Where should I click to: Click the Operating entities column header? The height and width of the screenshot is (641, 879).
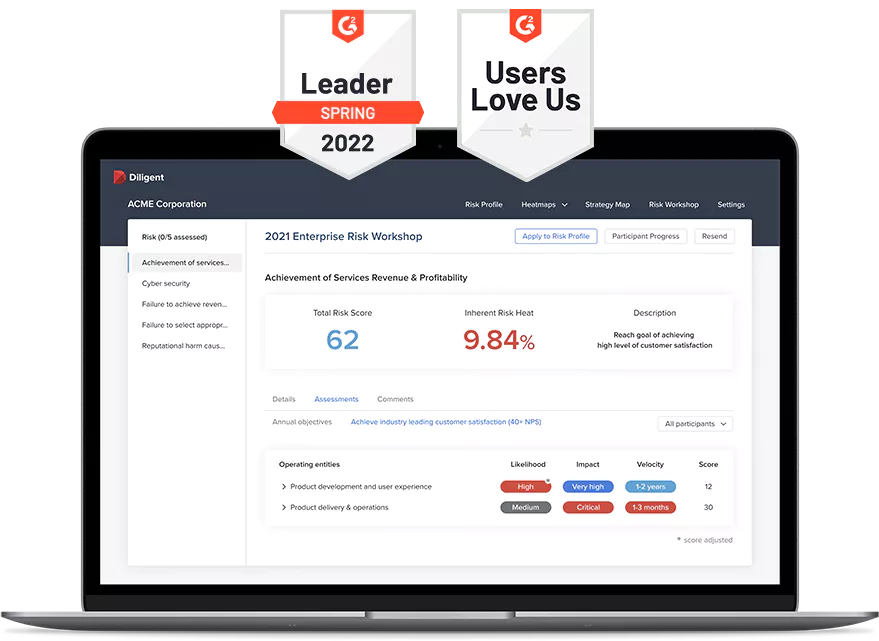pyautogui.click(x=309, y=464)
